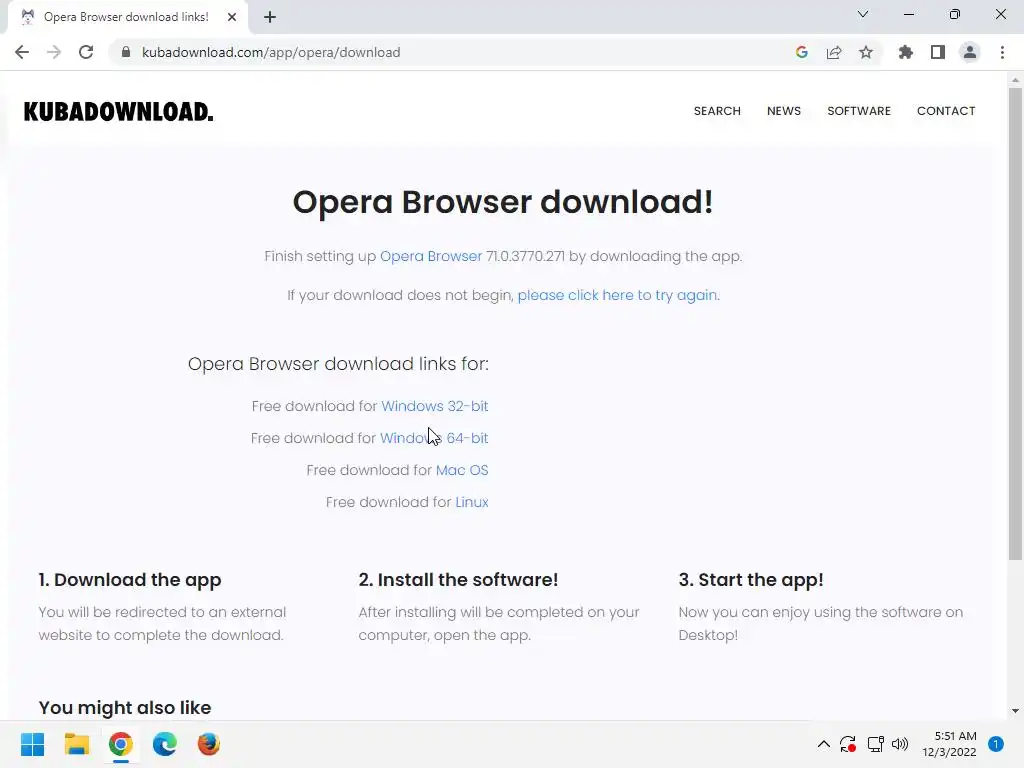This screenshot has height=768, width=1024.
Task: Bookmark this page with the star
Action: [x=866, y=52]
